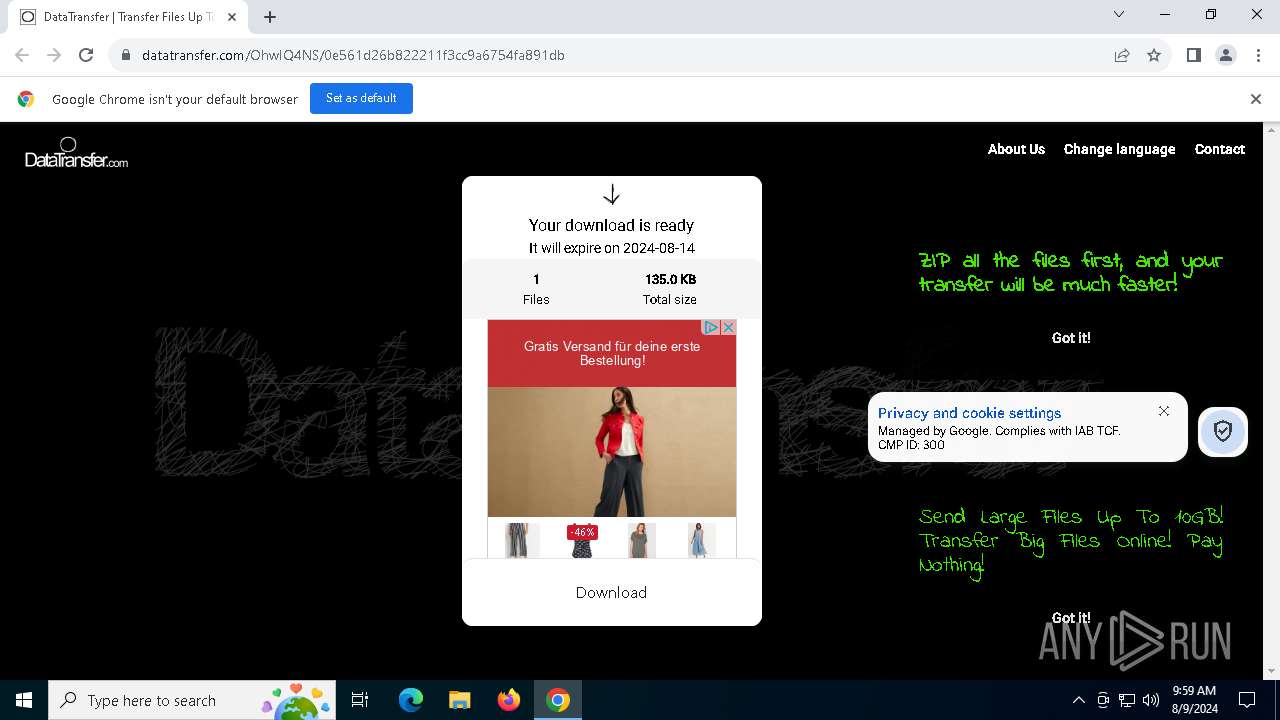Image resolution: width=1280 pixels, height=720 pixels.
Task: Select the blue dress product thumbnail
Action: (701, 540)
